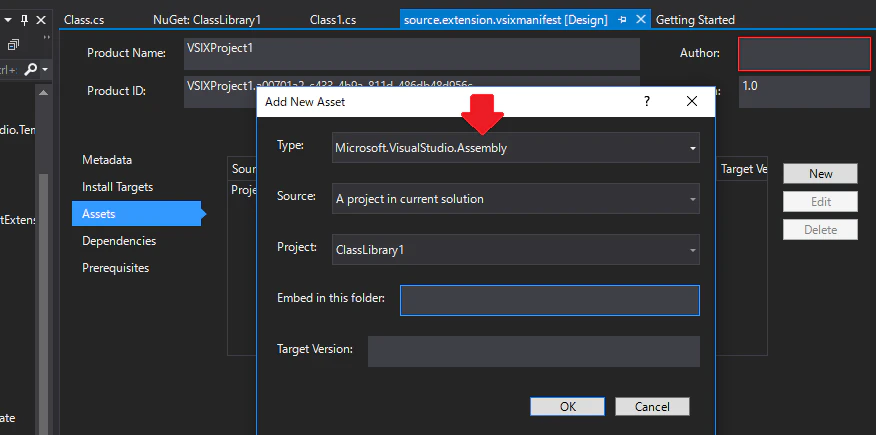876x435 pixels.
Task: Click the New button beside assets list
Action: point(820,174)
